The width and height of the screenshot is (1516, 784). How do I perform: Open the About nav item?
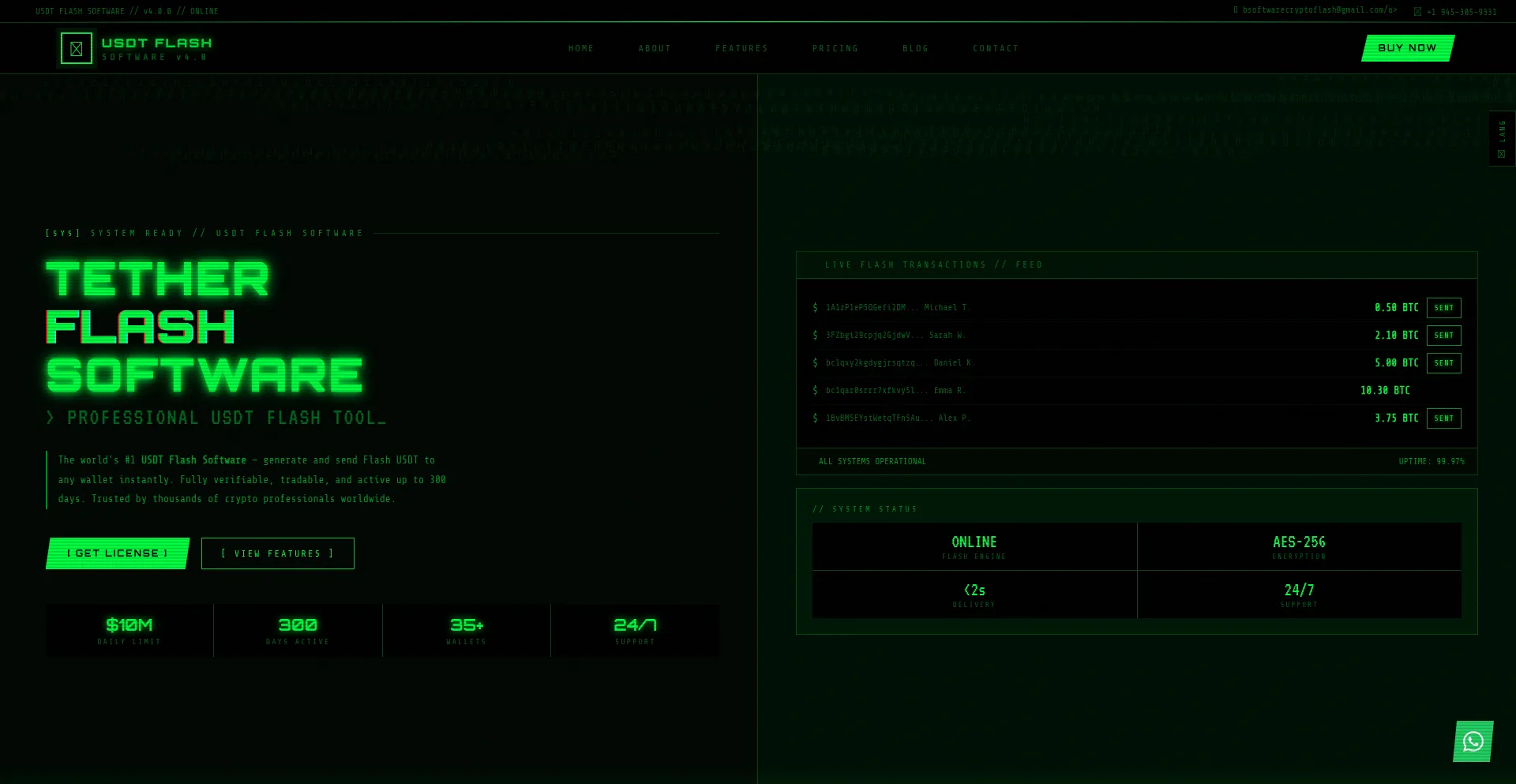655,48
